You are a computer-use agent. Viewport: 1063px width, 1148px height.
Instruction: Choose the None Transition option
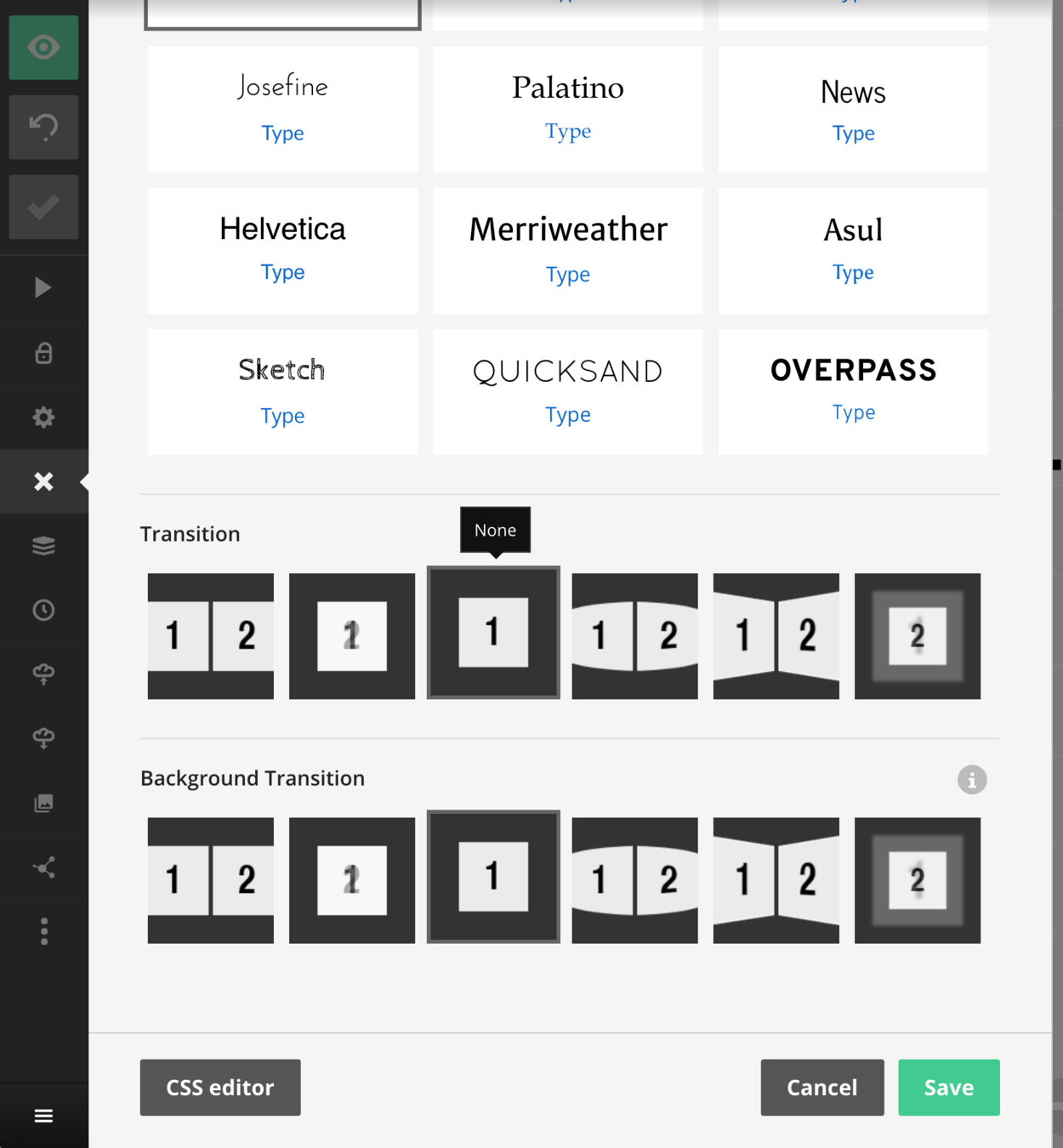pyautogui.click(x=493, y=633)
